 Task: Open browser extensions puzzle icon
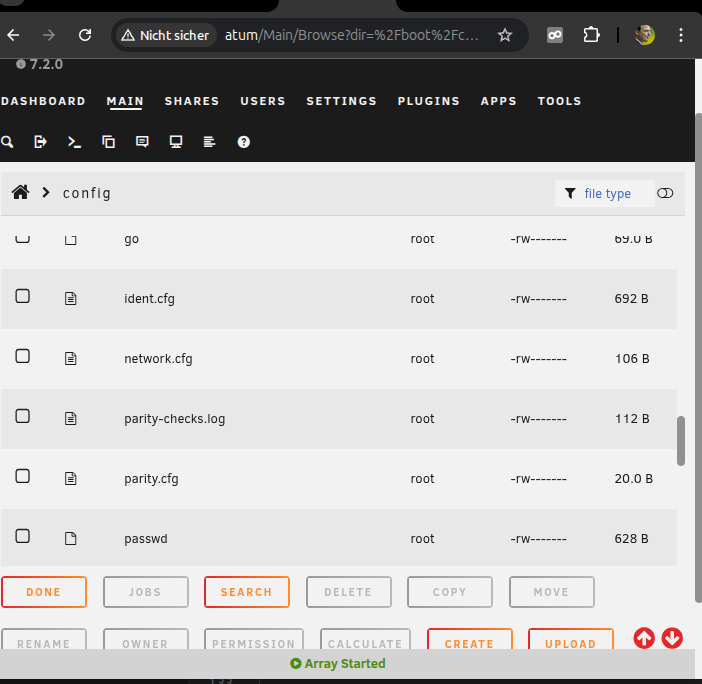pos(591,35)
